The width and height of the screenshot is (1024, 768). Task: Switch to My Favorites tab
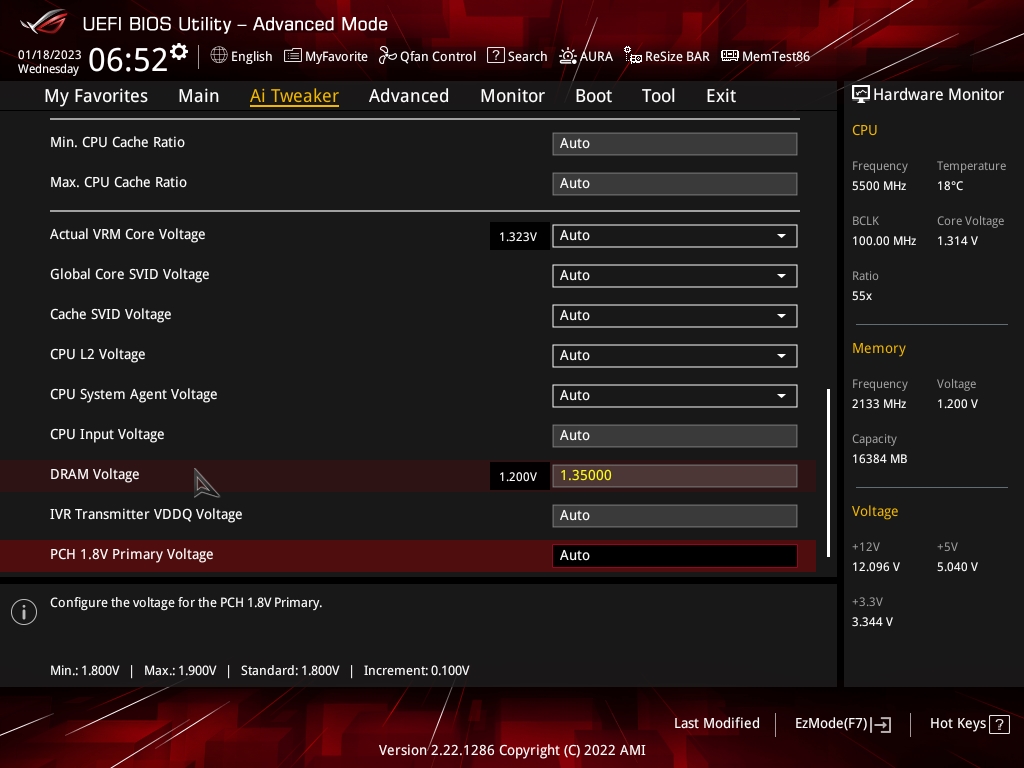pos(96,96)
